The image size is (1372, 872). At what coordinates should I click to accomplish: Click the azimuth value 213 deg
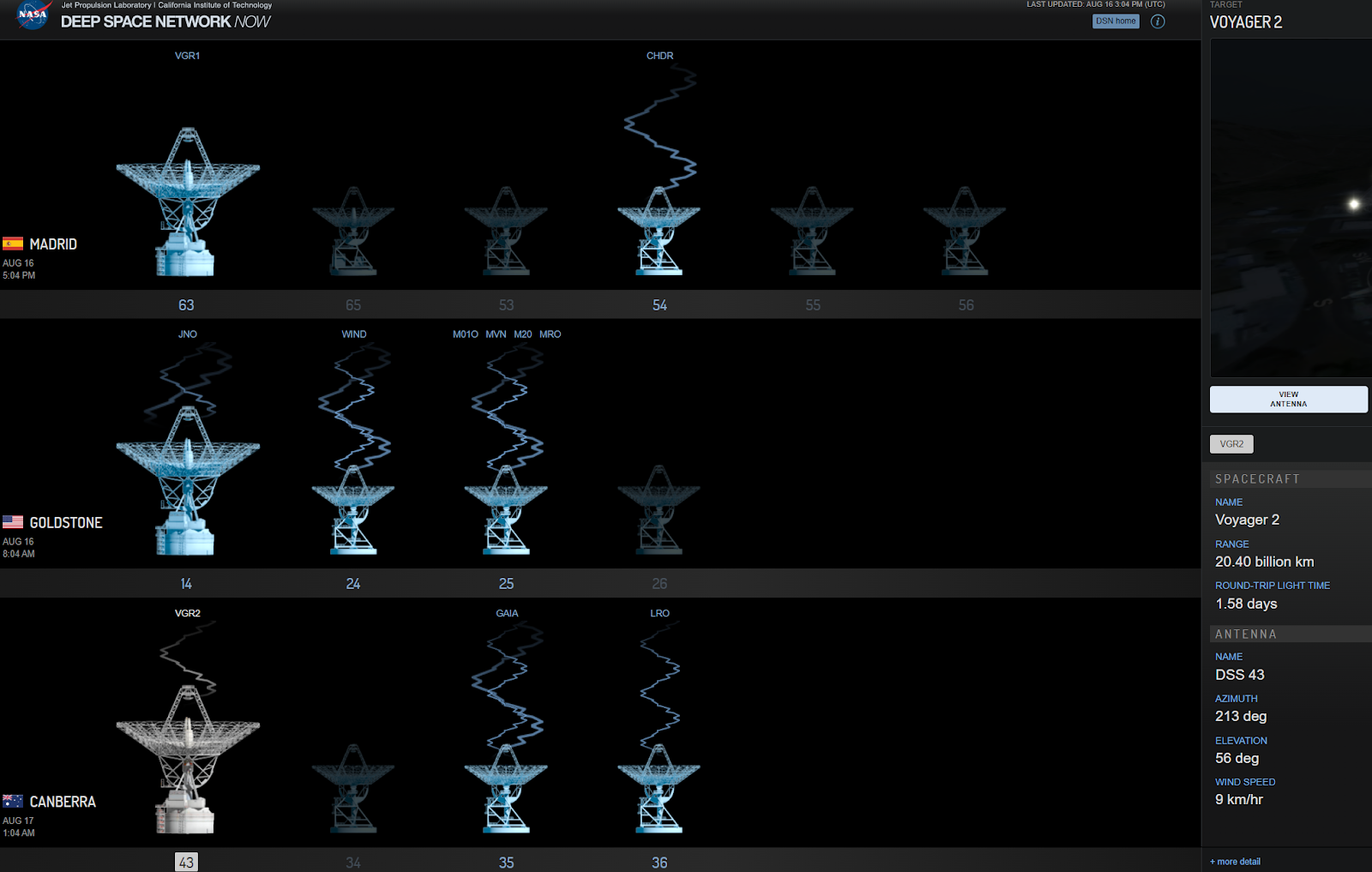pos(1241,716)
